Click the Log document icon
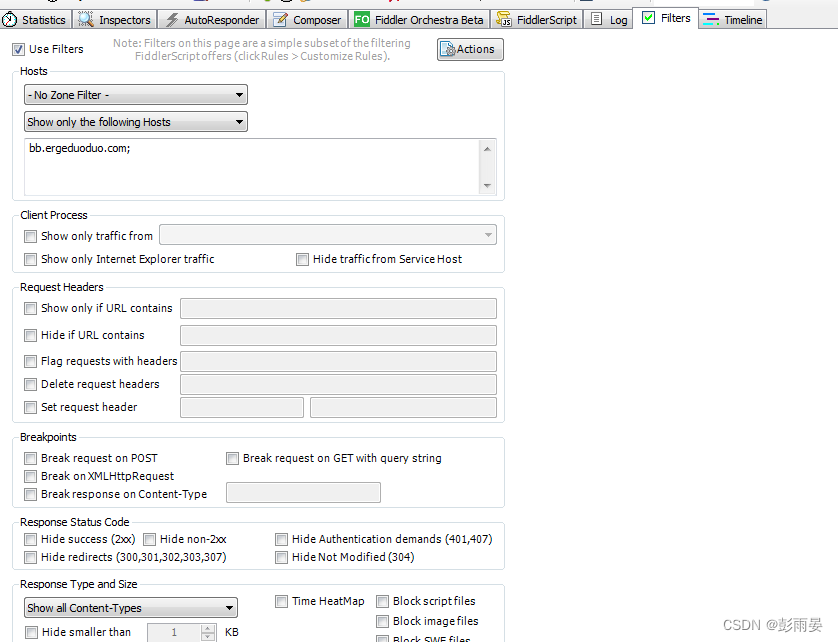The image size is (838, 642). tap(596, 20)
